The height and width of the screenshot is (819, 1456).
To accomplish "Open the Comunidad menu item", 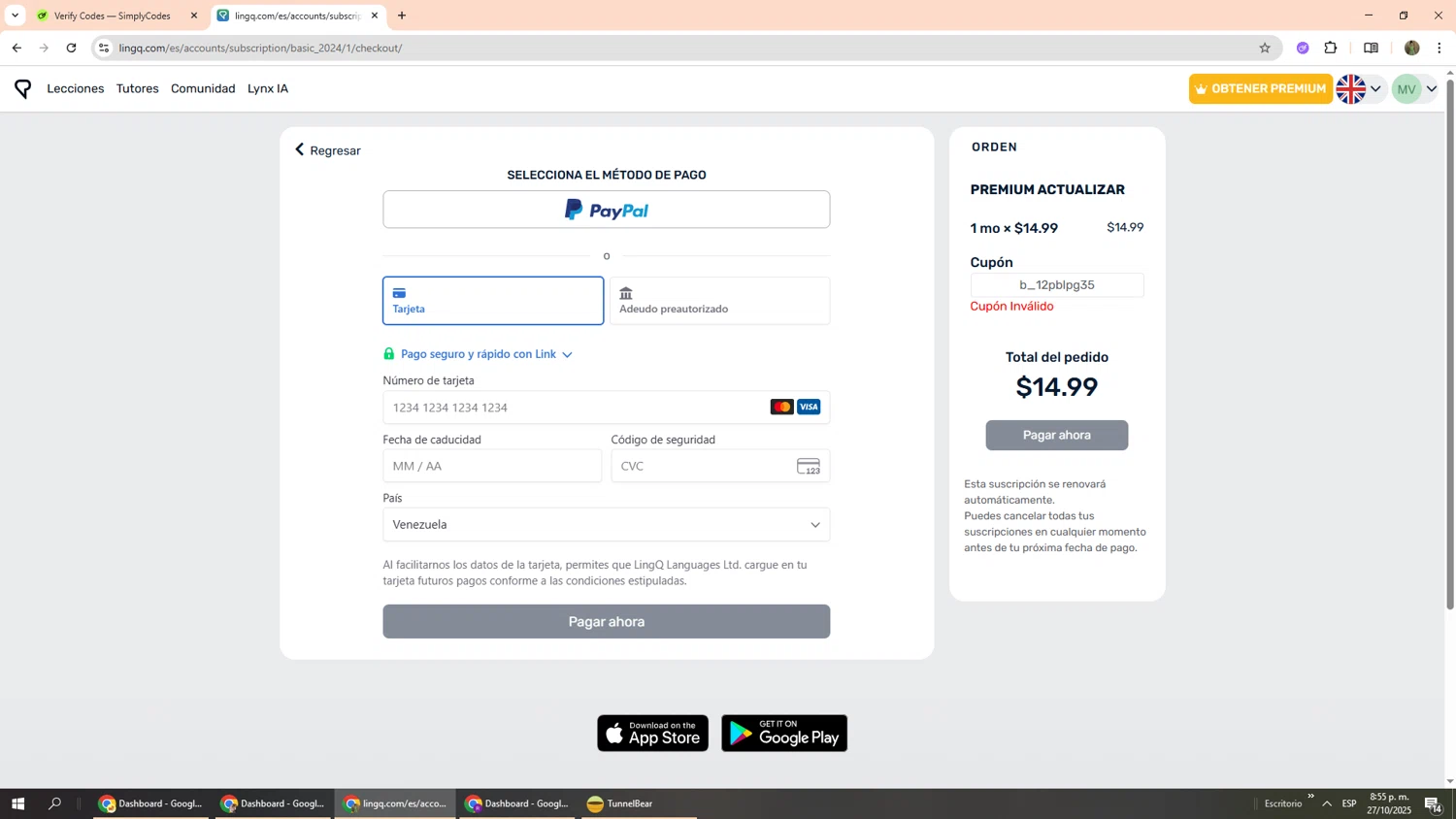I will click(203, 88).
